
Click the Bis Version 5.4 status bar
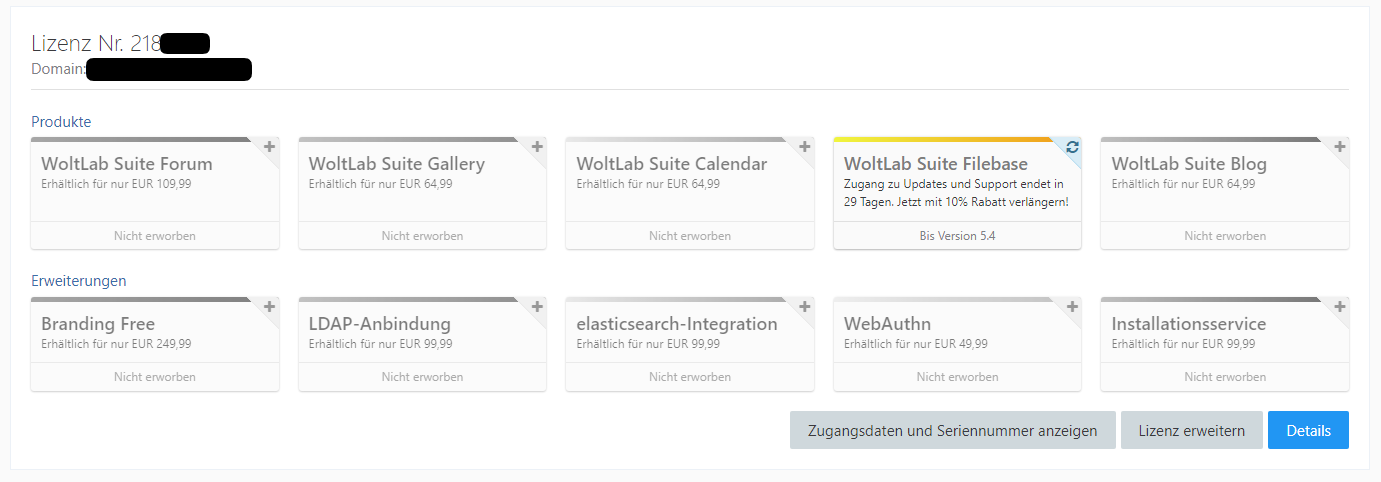click(x=957, y=236)
